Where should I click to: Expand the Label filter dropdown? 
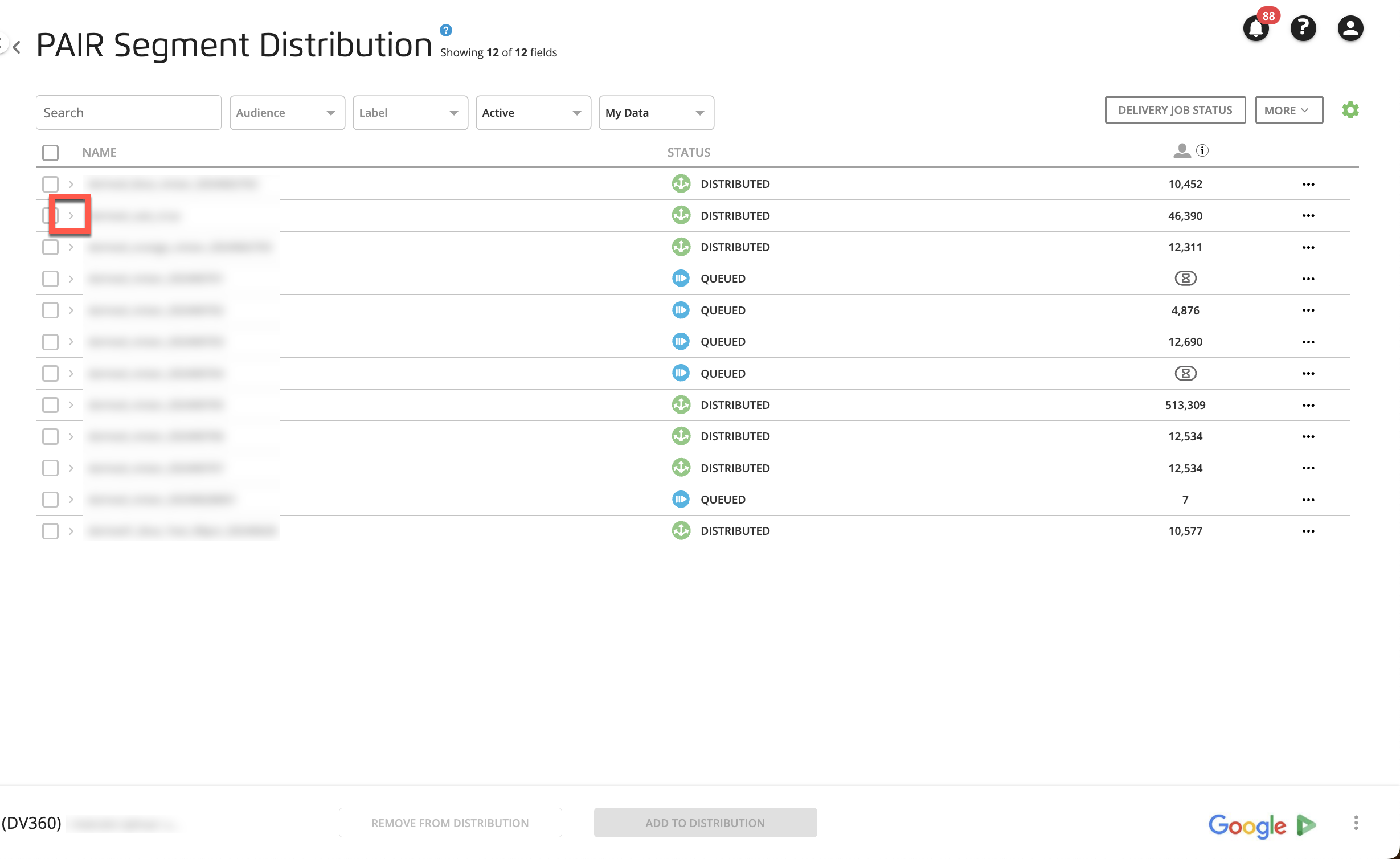[x=409, y=112]
